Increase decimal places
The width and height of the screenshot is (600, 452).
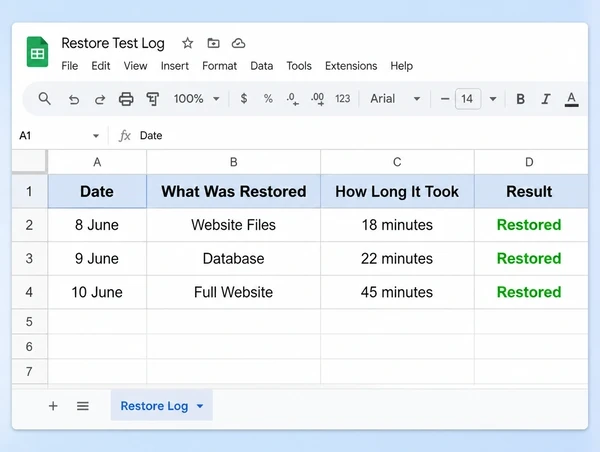pos(318,99)
